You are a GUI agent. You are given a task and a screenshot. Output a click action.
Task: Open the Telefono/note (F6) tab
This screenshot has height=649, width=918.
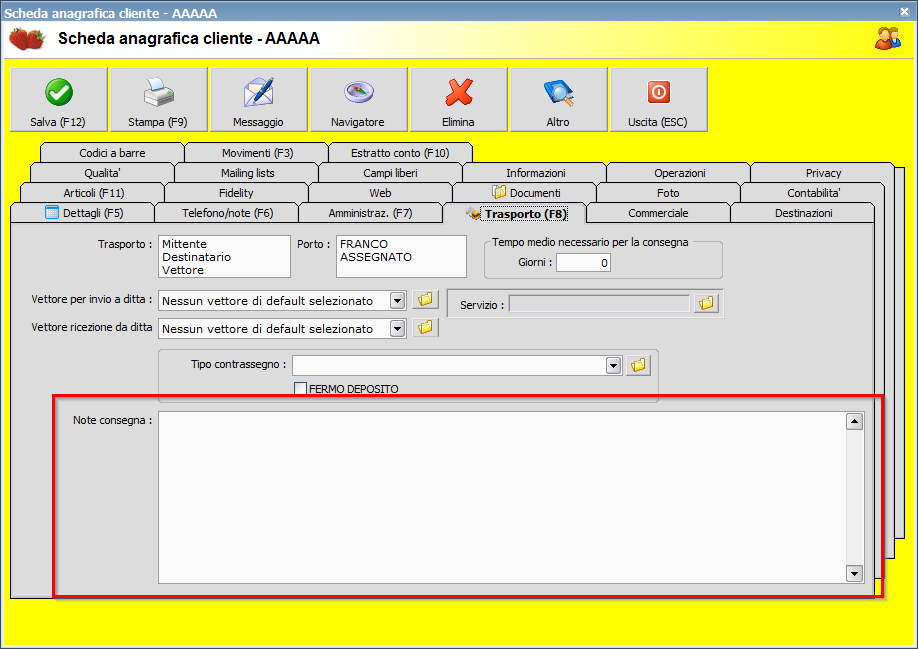click(x=227, y=213)
